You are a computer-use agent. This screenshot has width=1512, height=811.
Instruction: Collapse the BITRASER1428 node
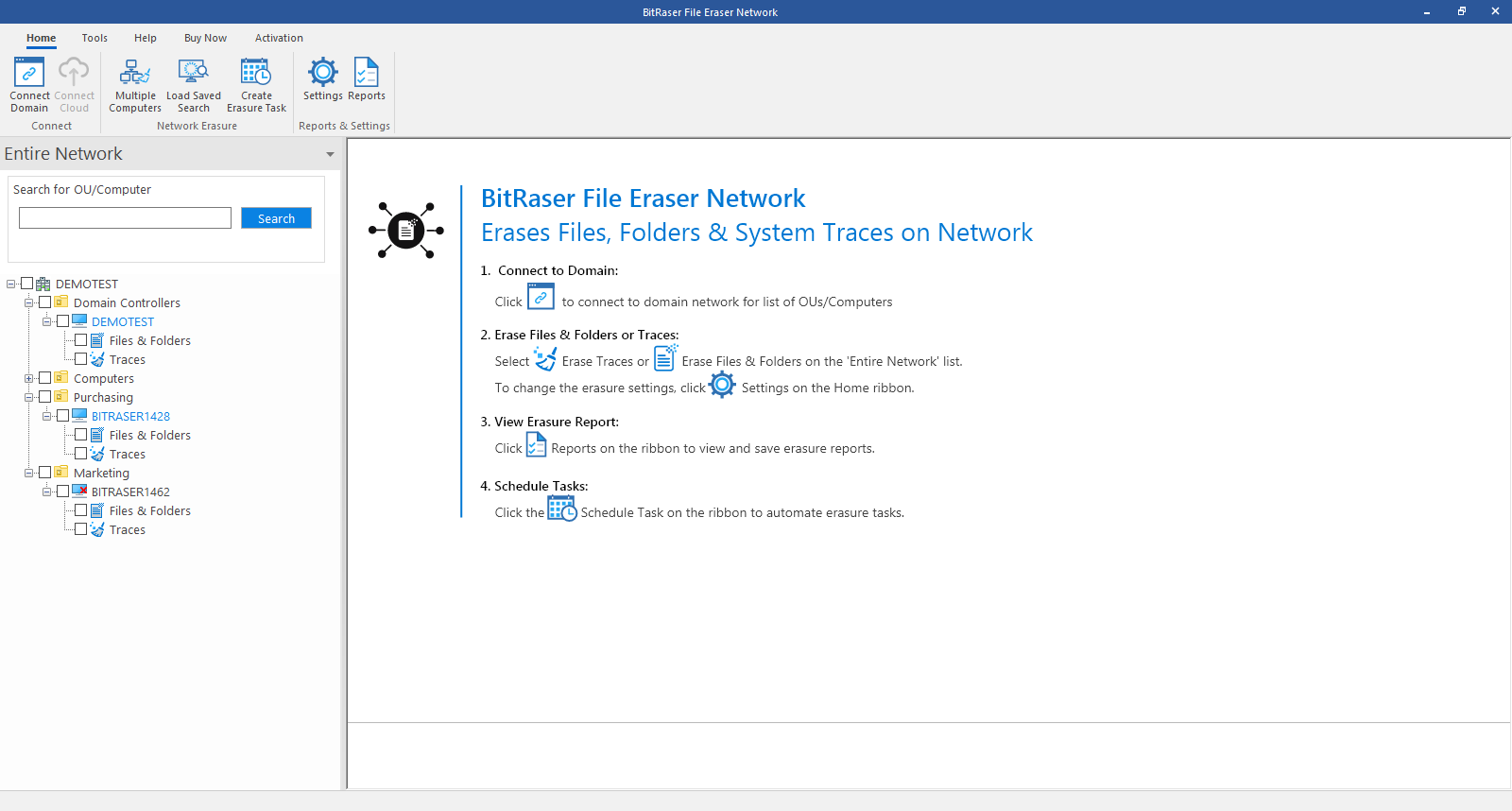click(x=46, y=416)
